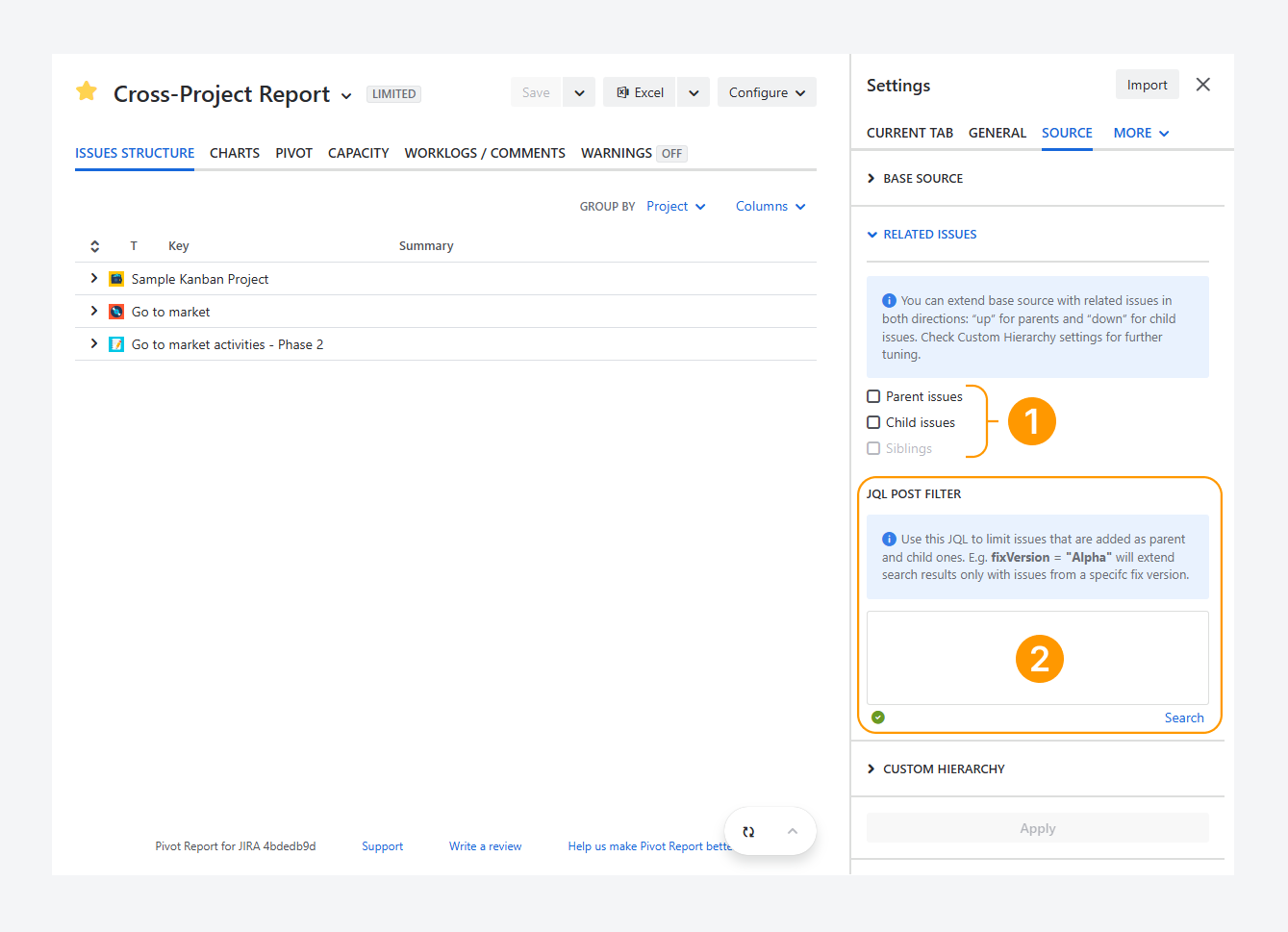Switch to the Issues Structure tab
Screen dimensions: 1288x932
click(x=135, y=153)
